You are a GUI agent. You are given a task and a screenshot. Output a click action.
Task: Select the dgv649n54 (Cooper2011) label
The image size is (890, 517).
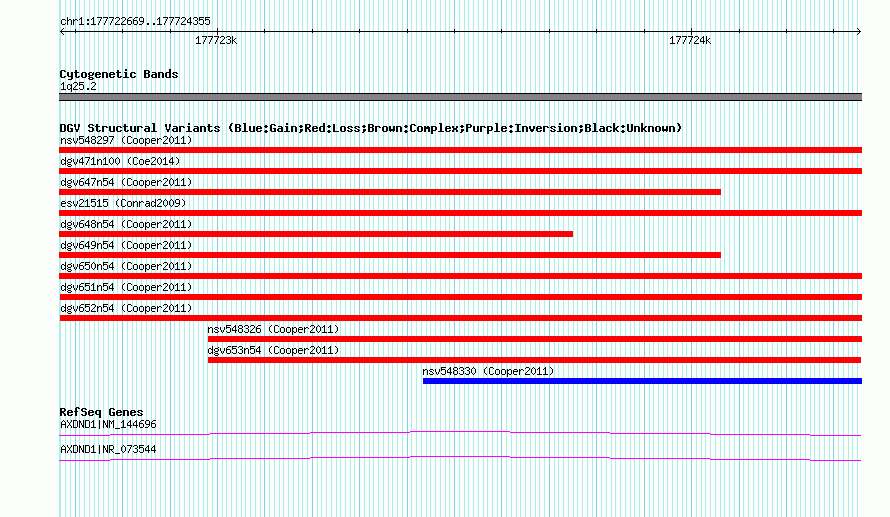[126, 245]
